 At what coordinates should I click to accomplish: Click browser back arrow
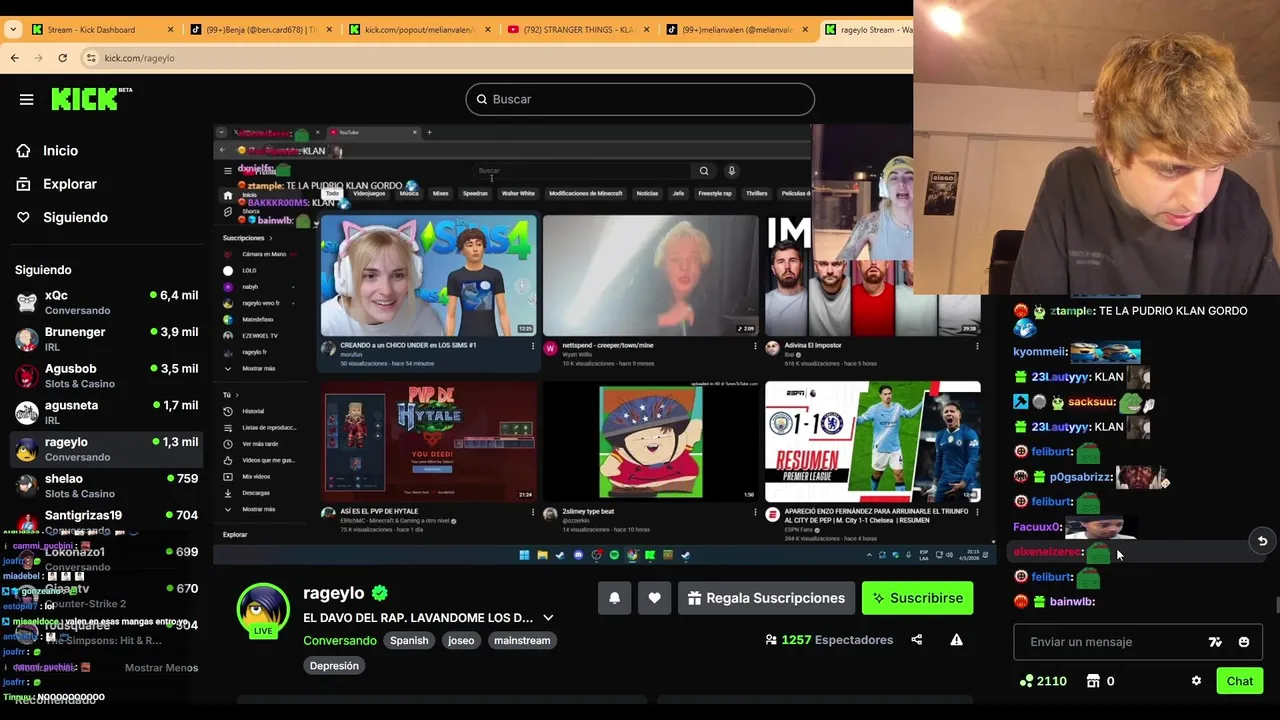(15, 58)
